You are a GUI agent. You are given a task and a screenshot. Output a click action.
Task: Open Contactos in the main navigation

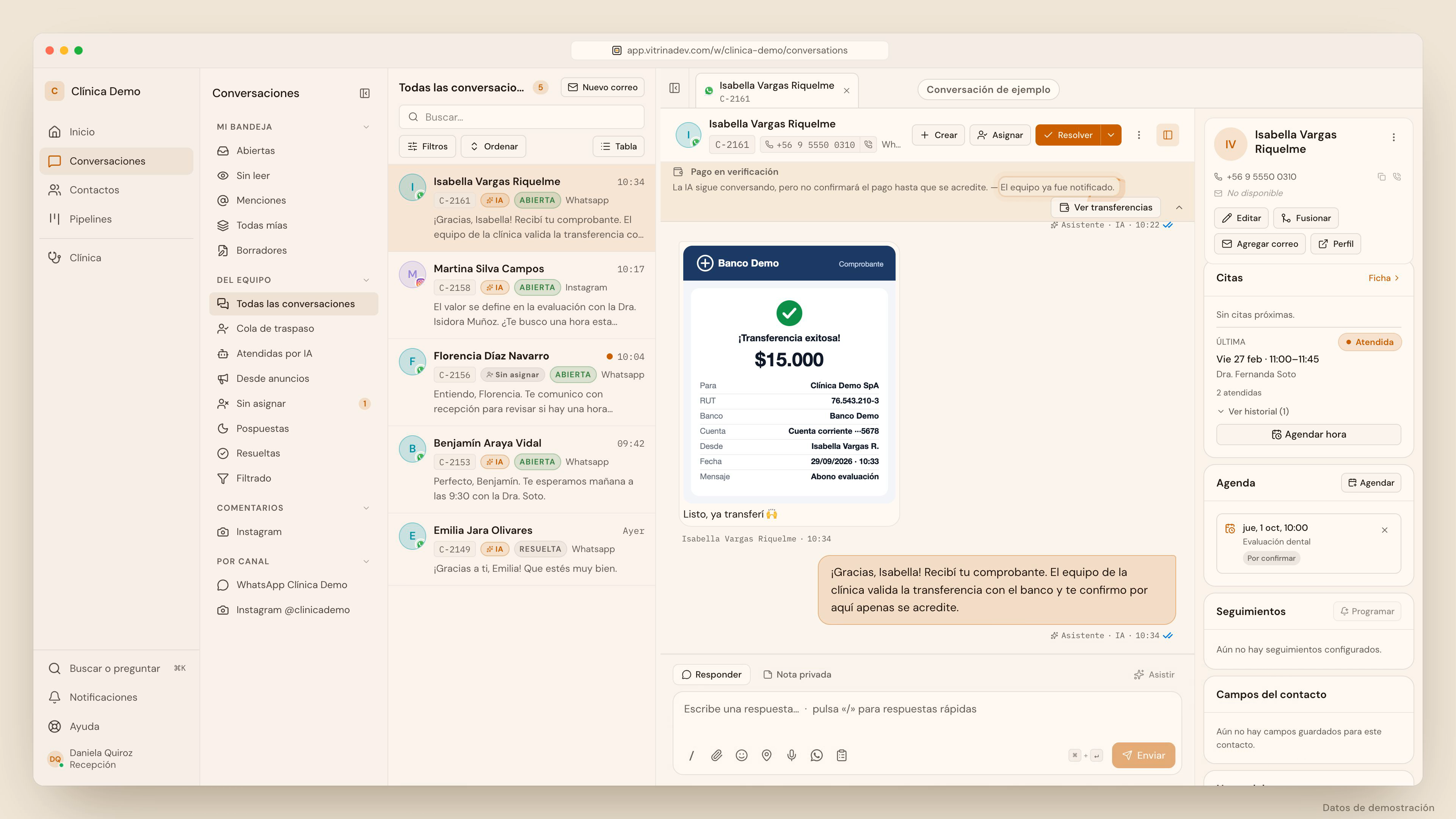pos(116,190)
